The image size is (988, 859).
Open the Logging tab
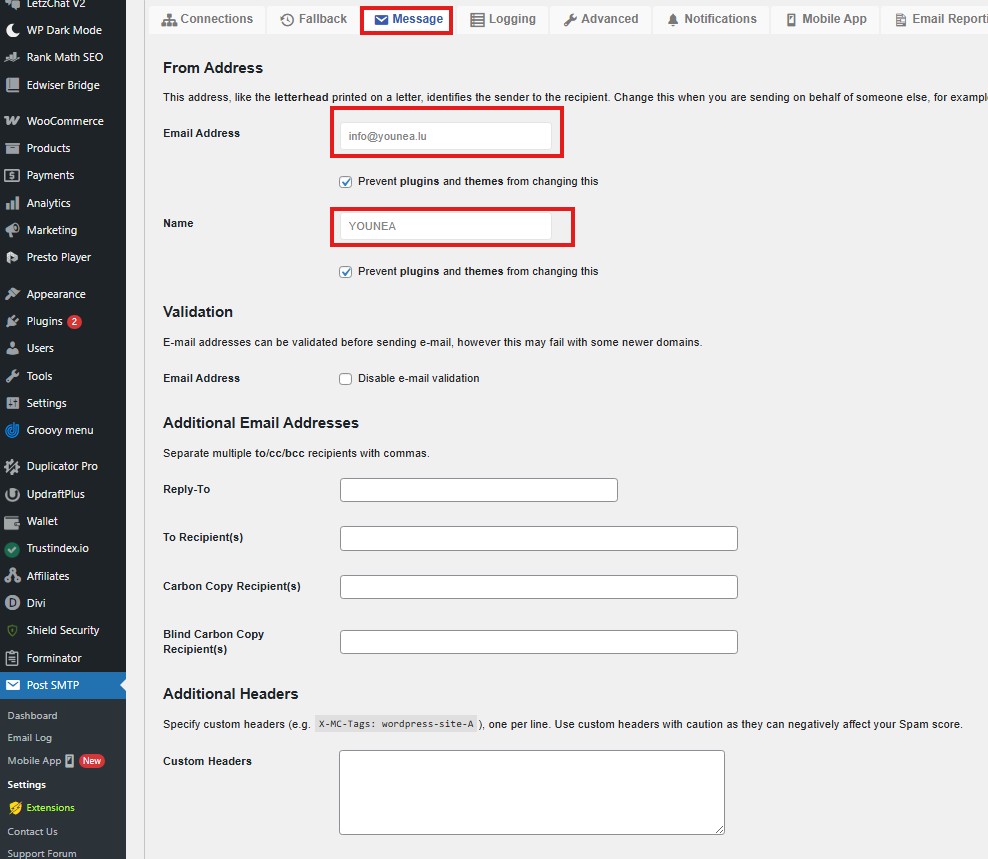pyautogui.click(x=503, y=19)
